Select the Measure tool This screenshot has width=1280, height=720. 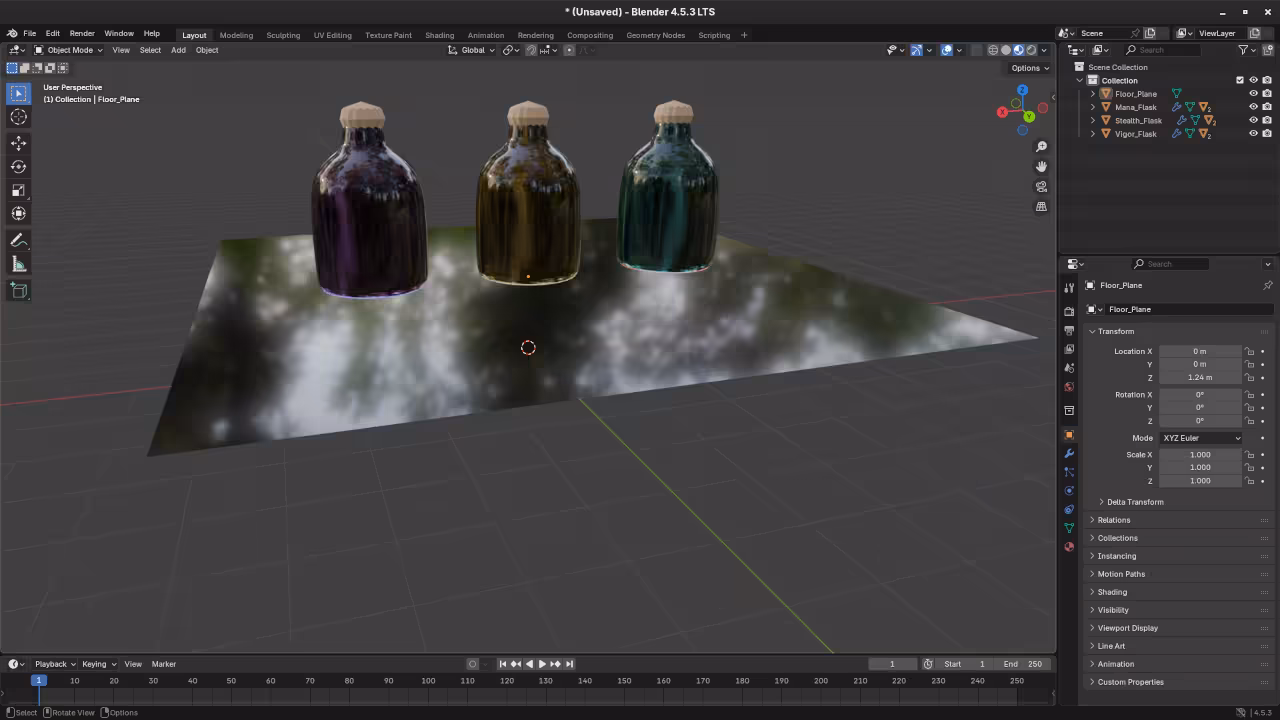[x=18, y=263]
